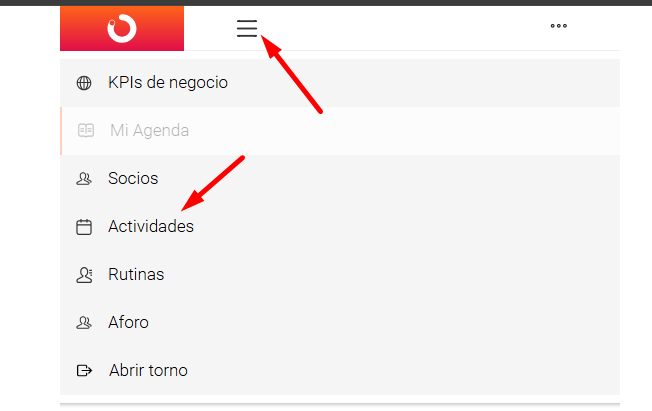The width and height of the screenshot is (652, 411).
Task: Click the open-book icon next to Mi Agenda
Action: [x=86, y=130]
